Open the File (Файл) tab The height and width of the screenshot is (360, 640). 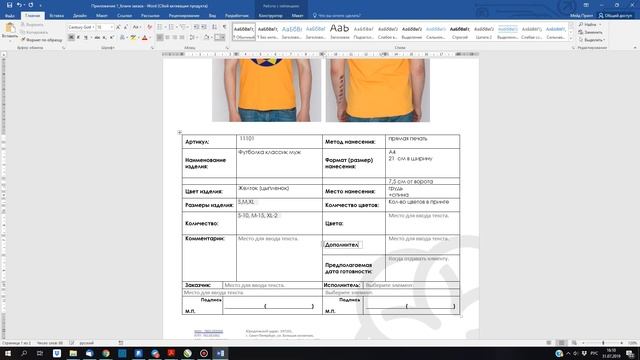(x=9, y=16)
